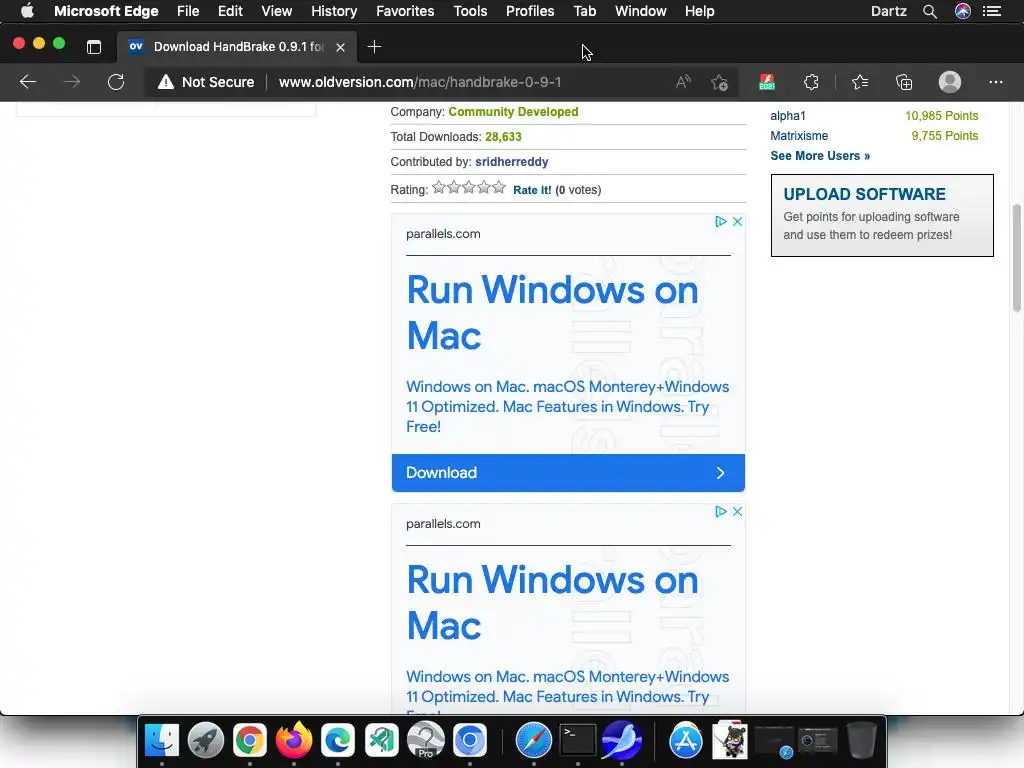Close the second parallels.com ad

(x=737, y=511)
